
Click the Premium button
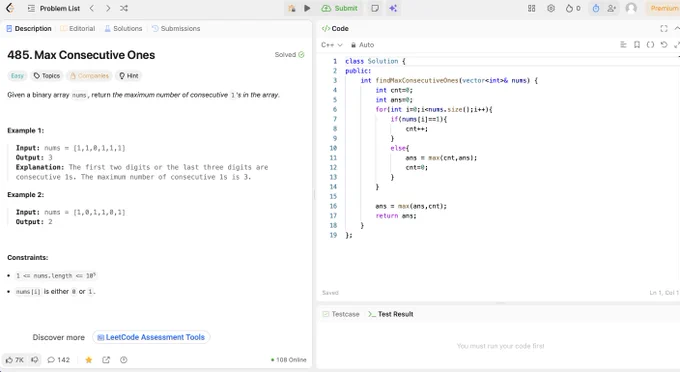click(663, 8)
